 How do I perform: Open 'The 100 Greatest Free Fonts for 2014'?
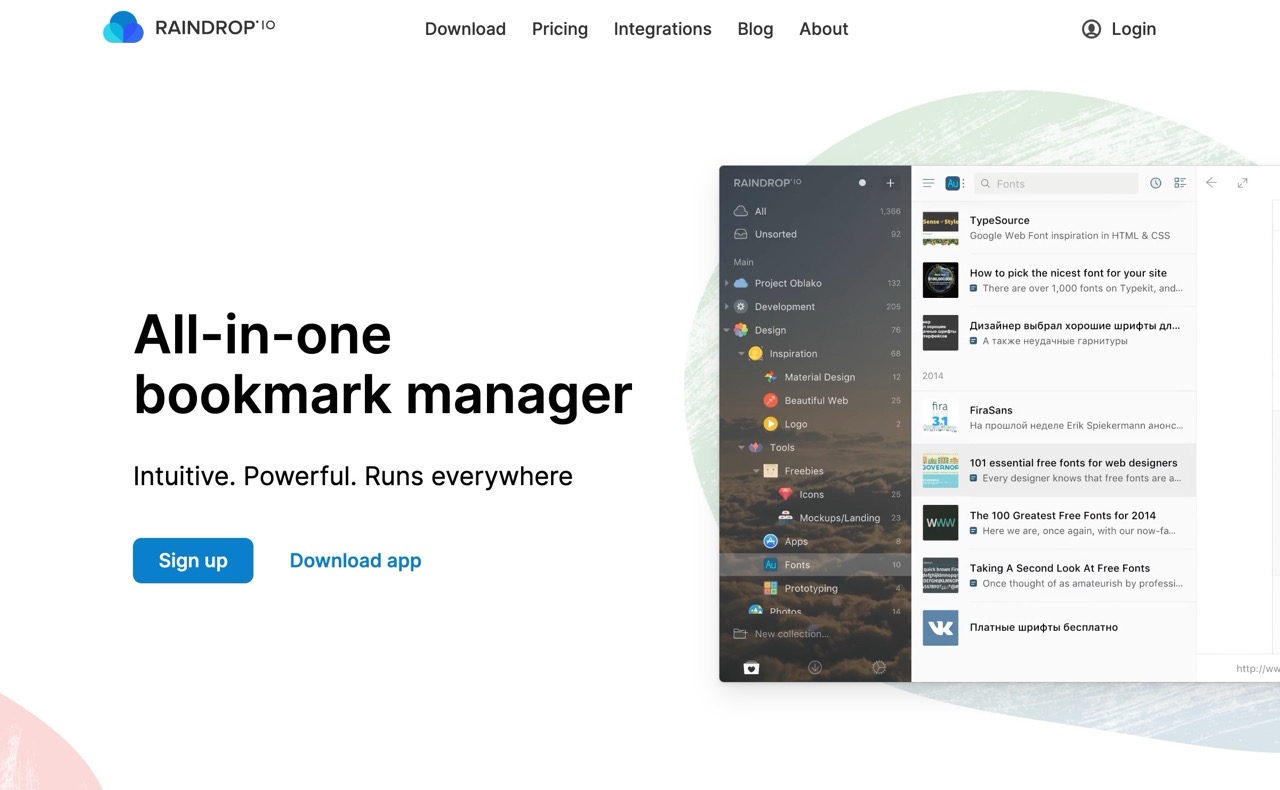[x=1054, y=523]
